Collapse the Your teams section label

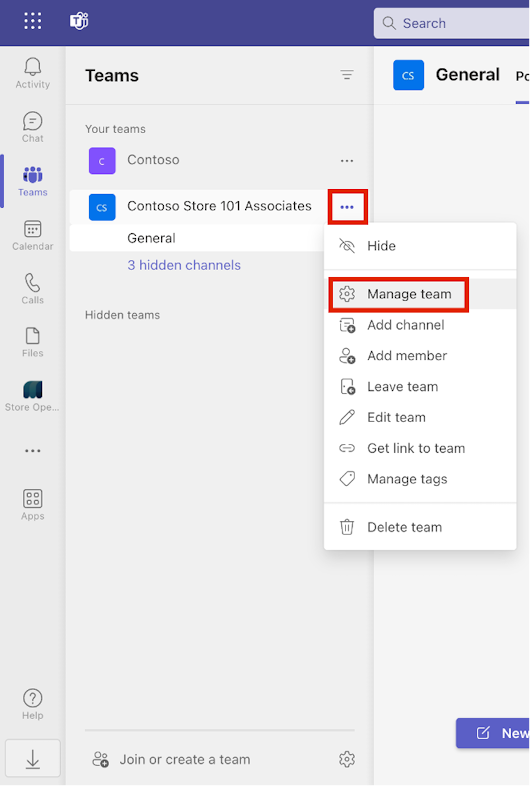point(115,129)
